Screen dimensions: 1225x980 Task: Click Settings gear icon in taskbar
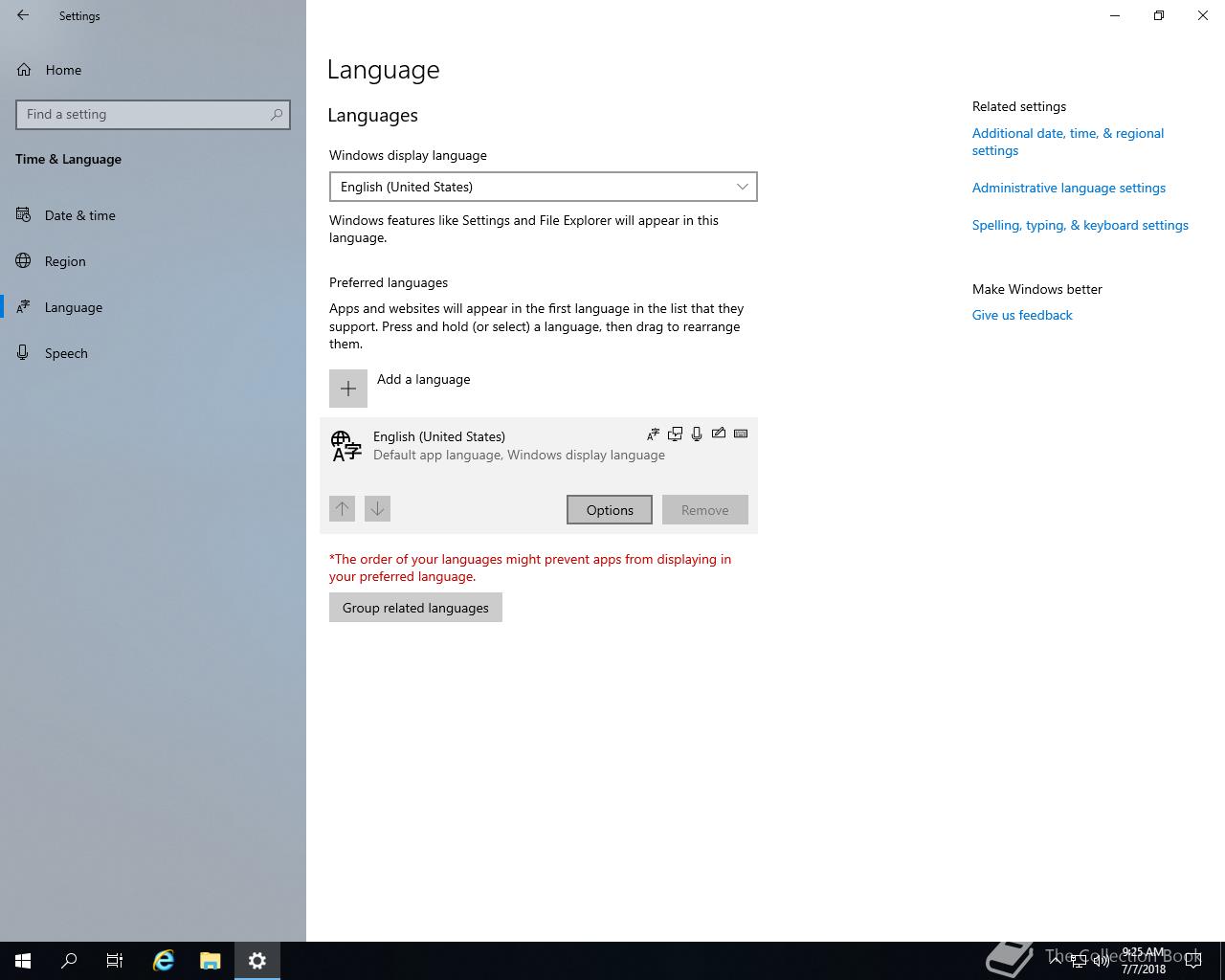tap(257, 961)
